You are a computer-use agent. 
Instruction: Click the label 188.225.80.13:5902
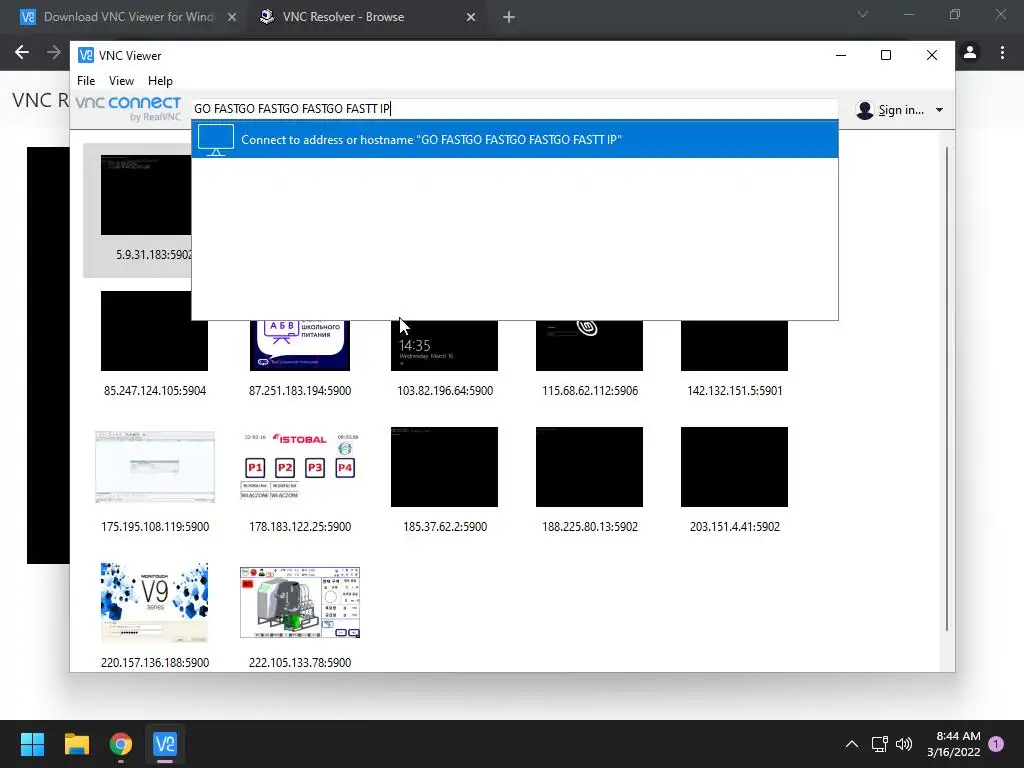tap(590, 526)
